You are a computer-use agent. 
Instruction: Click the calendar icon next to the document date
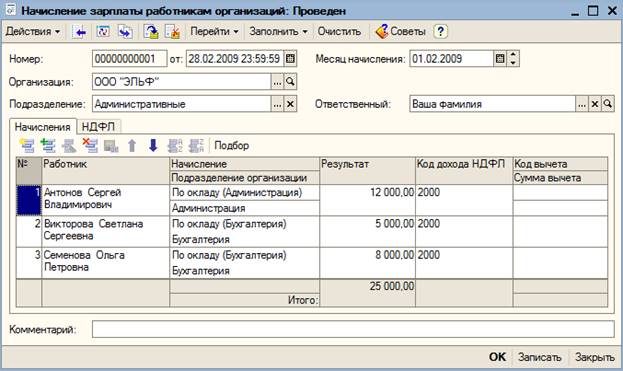pos(290,59)
